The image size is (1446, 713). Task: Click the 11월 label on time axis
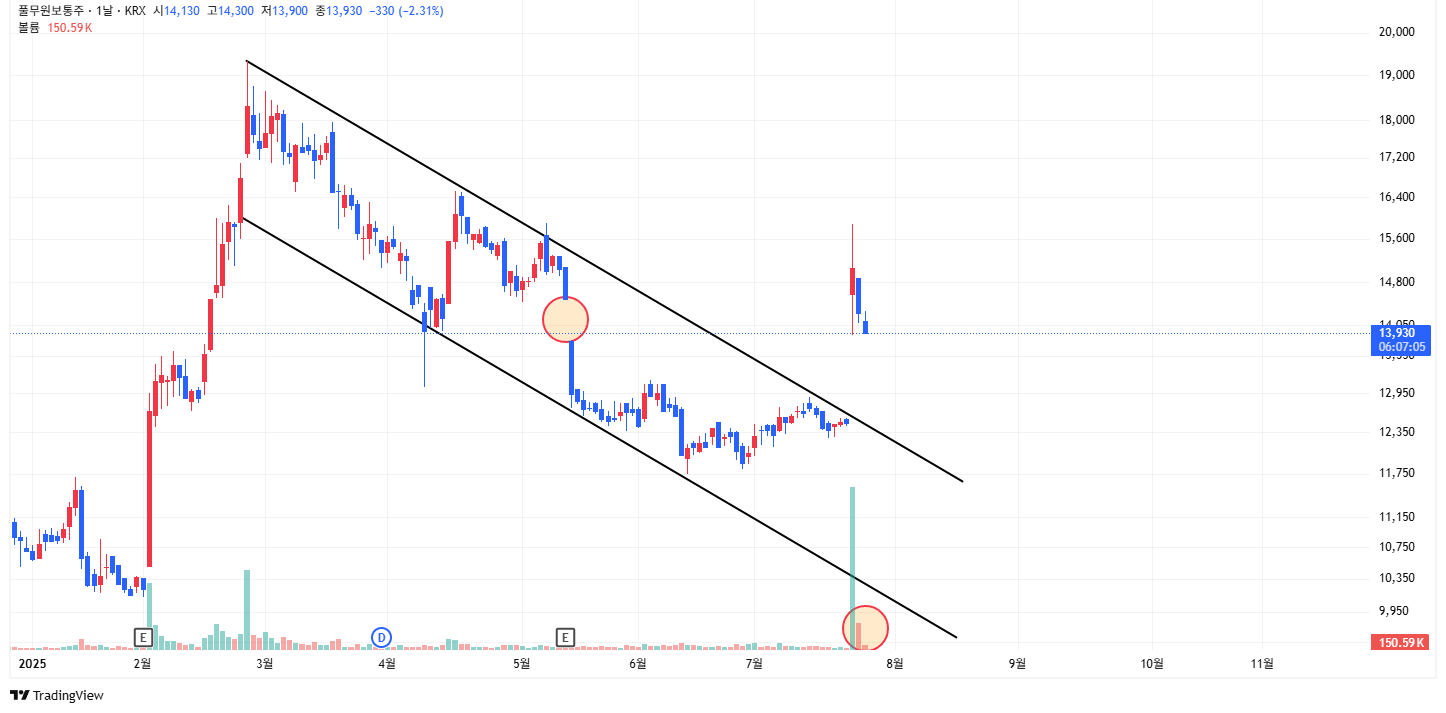tap(1263, 662)
